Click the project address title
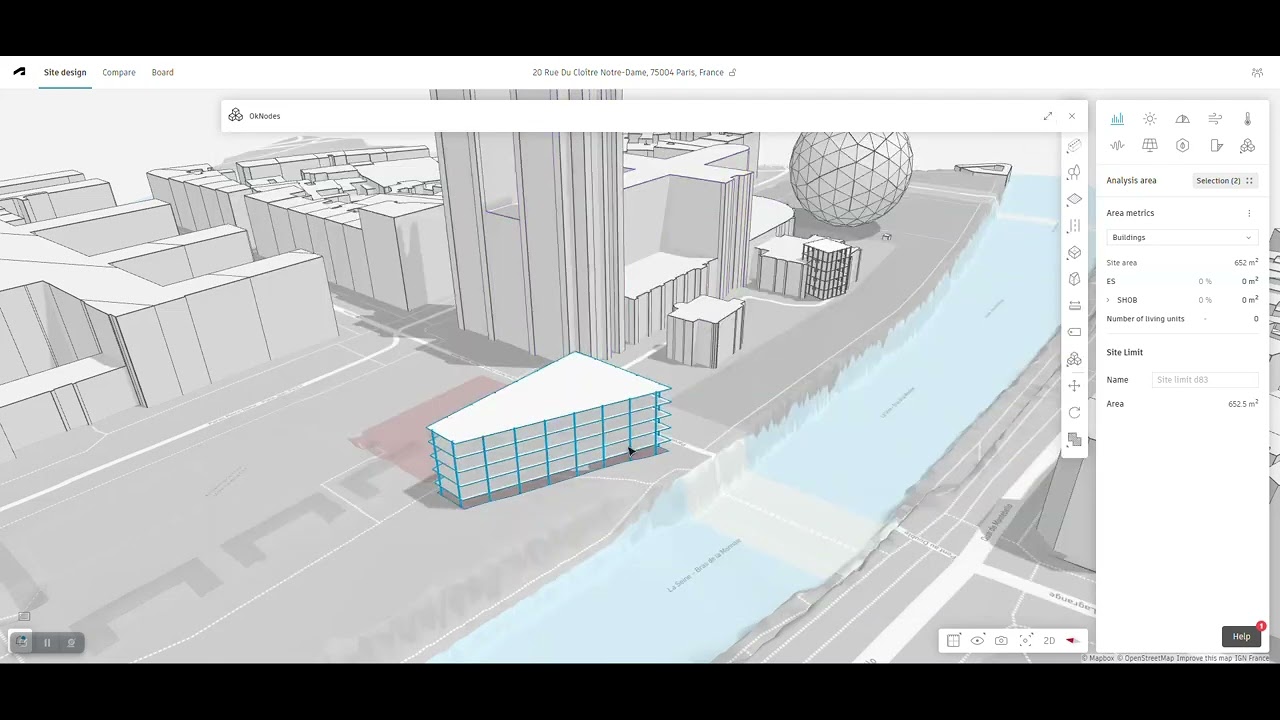Viewport: 1280px width, 720px height. click(x=628, y=73)
